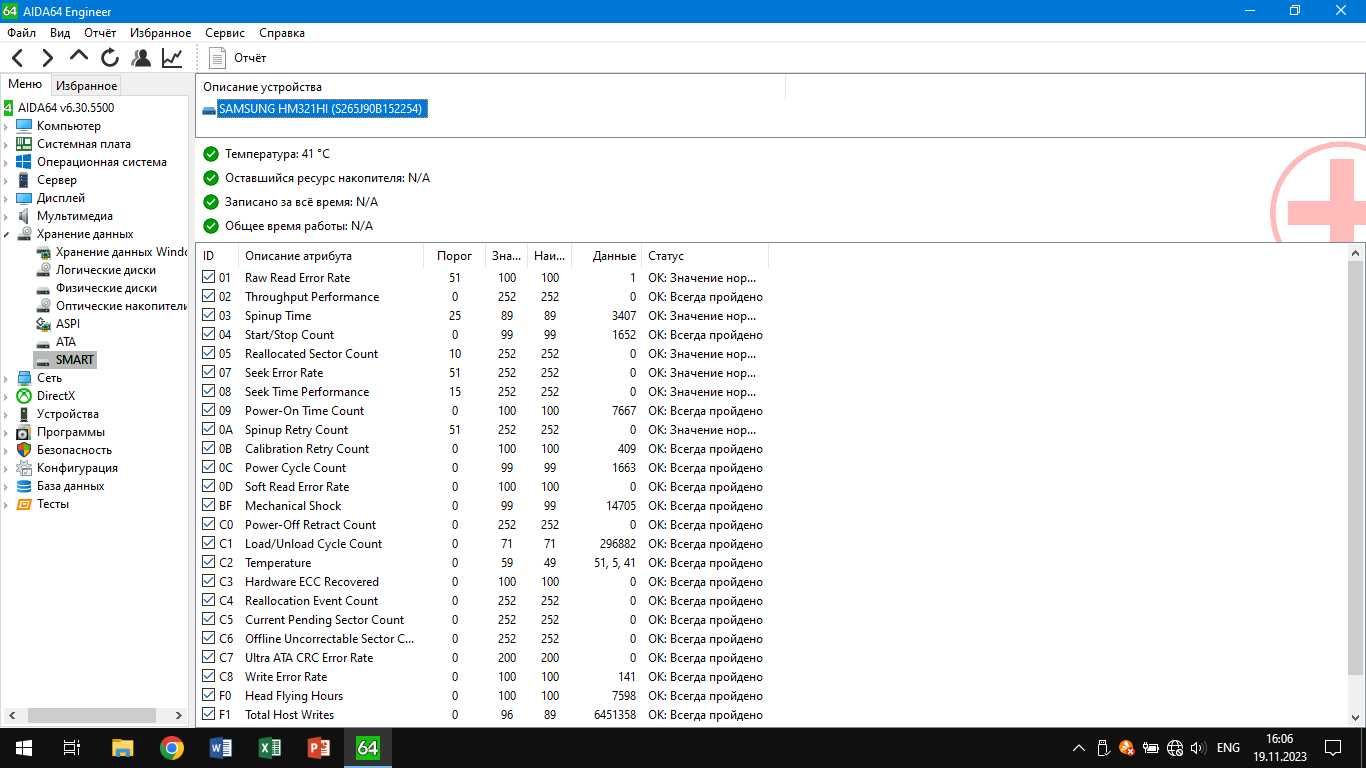Expand the Системная плата node
Image resolution: width=1366 pixels, height=768 pixels.
(7, 144)
